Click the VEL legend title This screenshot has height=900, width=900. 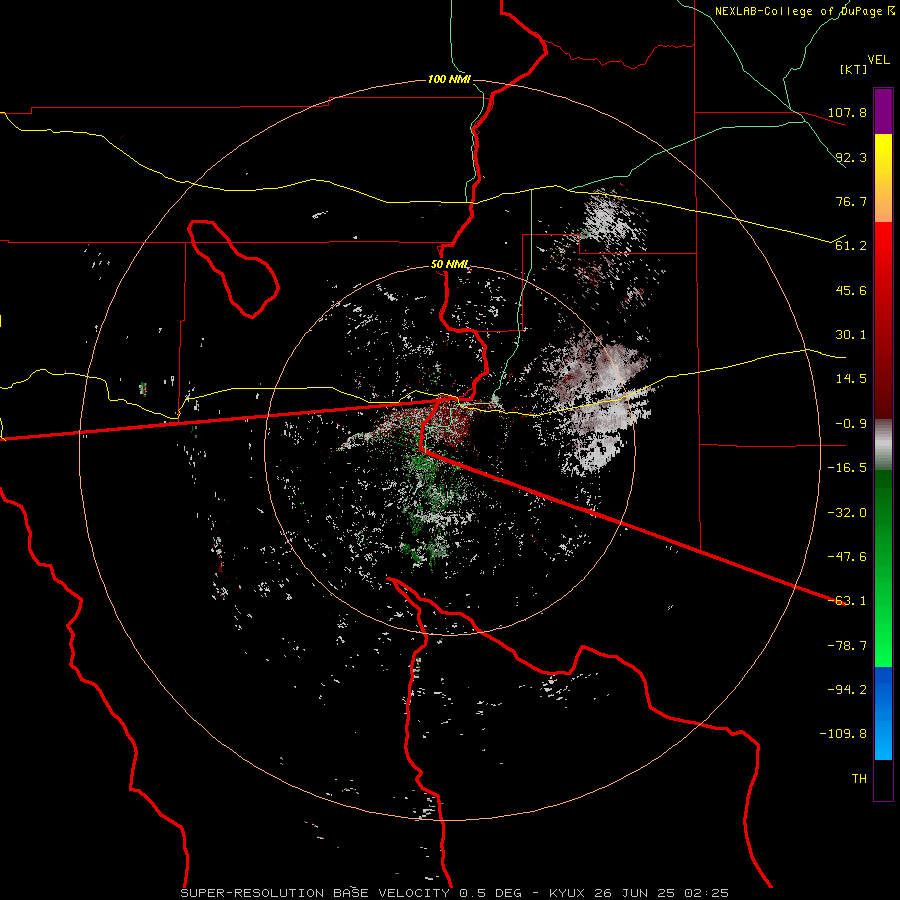878,60
